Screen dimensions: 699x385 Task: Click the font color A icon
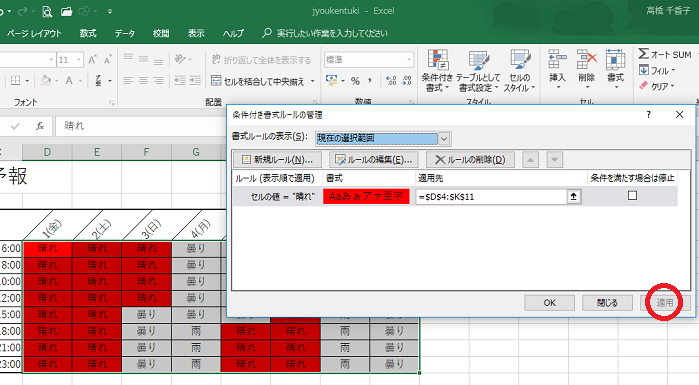coord(69,81)
